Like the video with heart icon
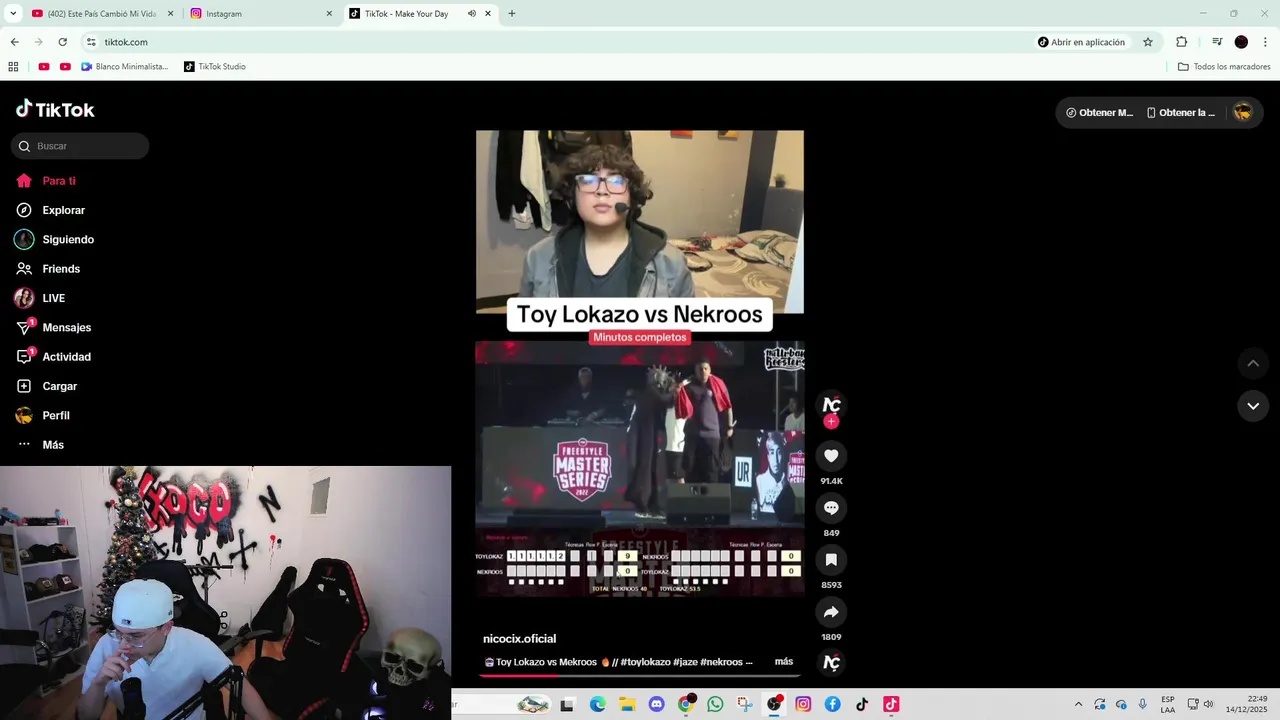 point(831,456)
